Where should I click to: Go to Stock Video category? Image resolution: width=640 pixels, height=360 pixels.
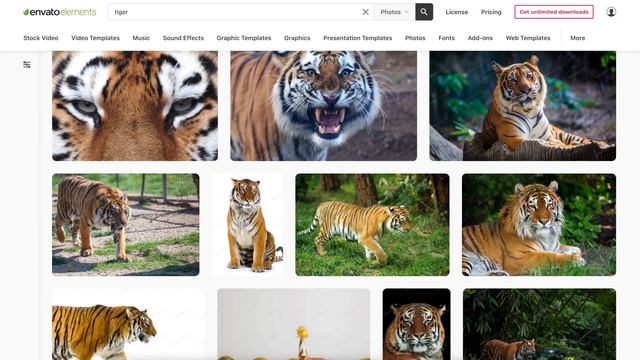tap(41, 38)
